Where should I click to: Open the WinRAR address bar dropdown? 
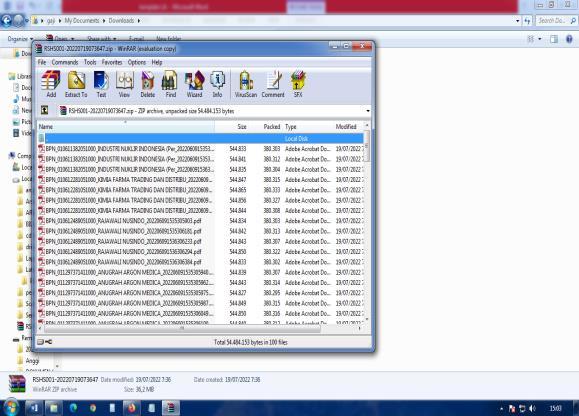click(368, 111)
